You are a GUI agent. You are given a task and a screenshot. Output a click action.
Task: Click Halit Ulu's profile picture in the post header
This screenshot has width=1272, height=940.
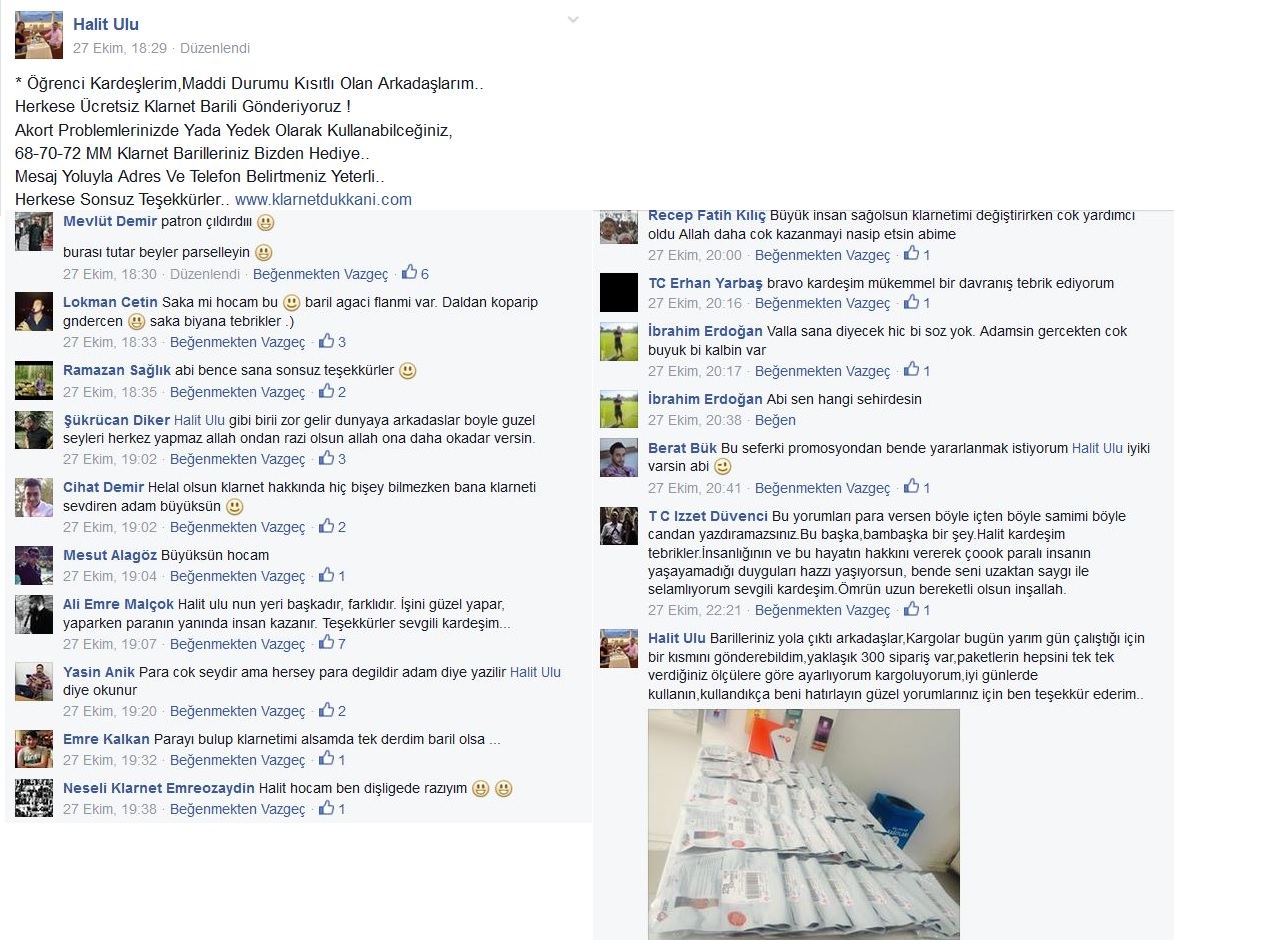[39, 35]
